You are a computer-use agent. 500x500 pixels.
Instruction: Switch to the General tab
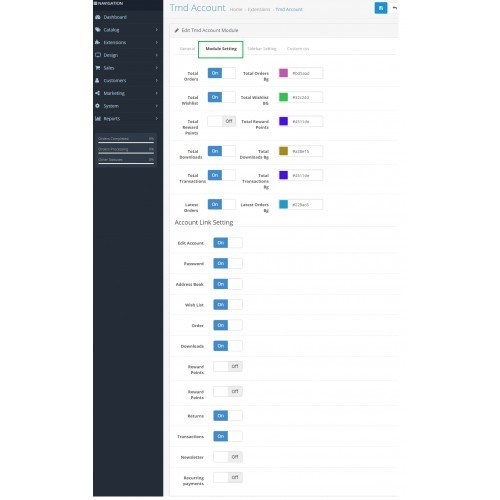tap(187, 49)
